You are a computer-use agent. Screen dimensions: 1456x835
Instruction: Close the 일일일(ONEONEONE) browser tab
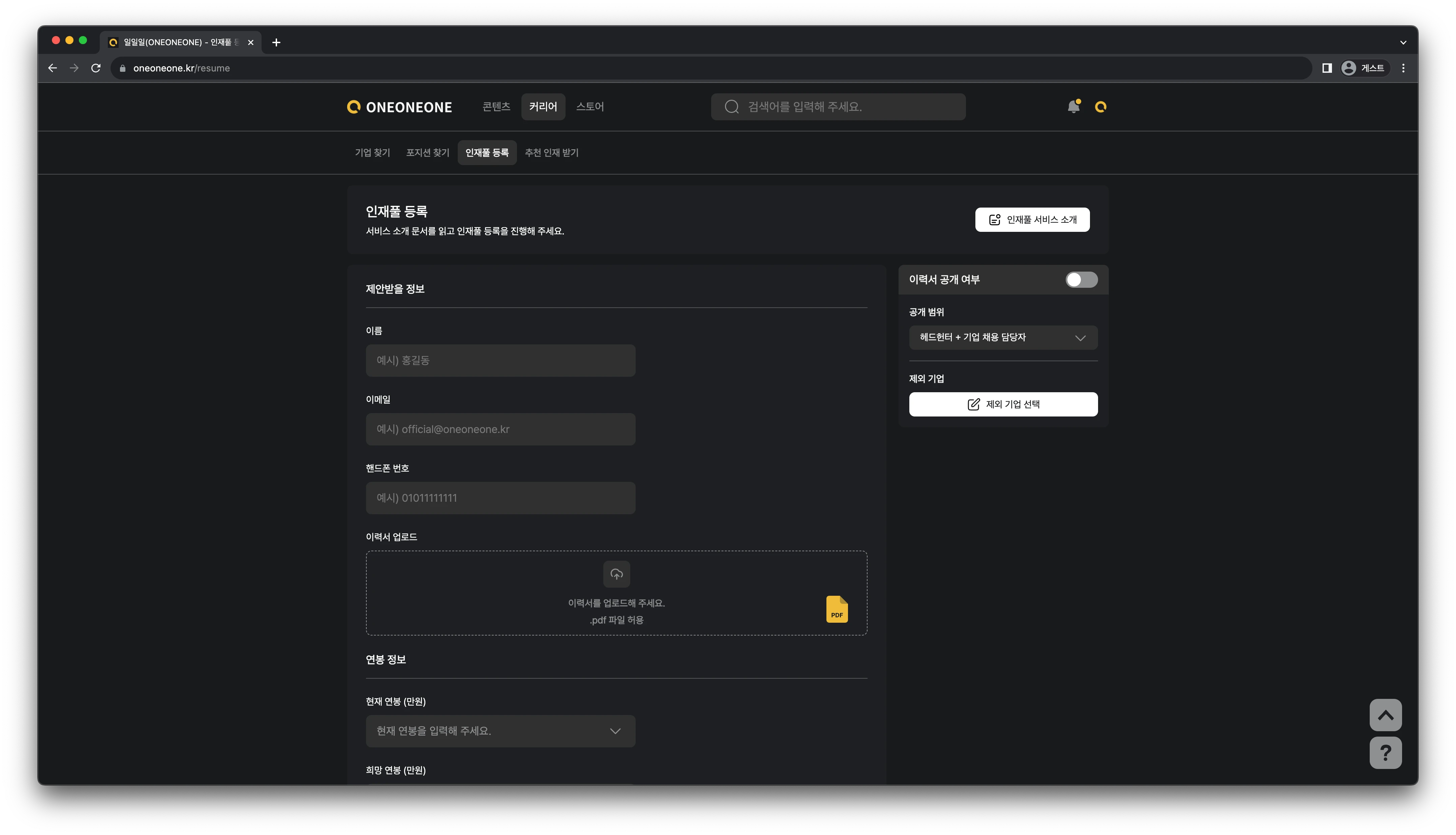tap(251, 42)
